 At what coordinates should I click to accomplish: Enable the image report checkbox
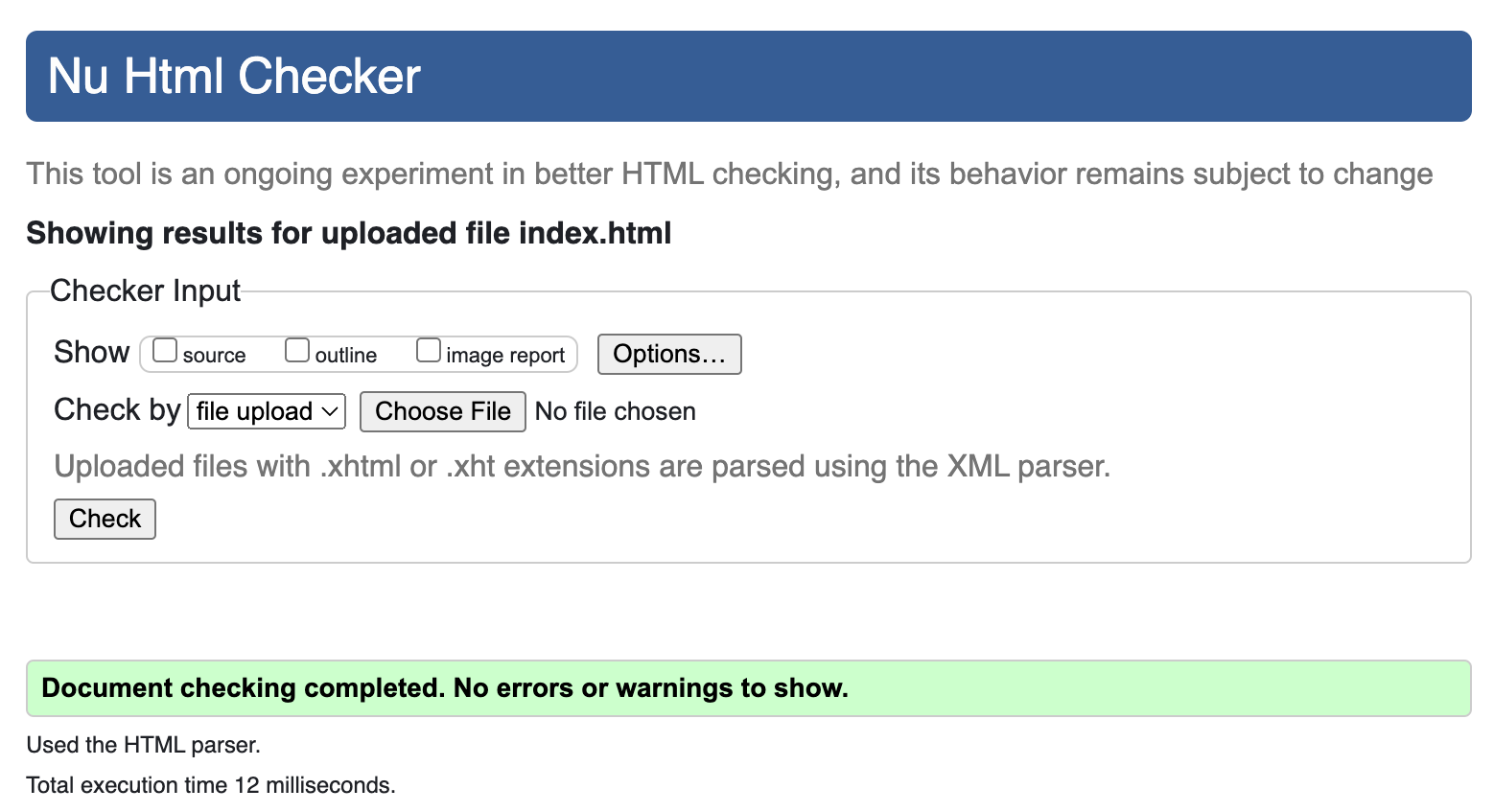click(x=428, y=350)
